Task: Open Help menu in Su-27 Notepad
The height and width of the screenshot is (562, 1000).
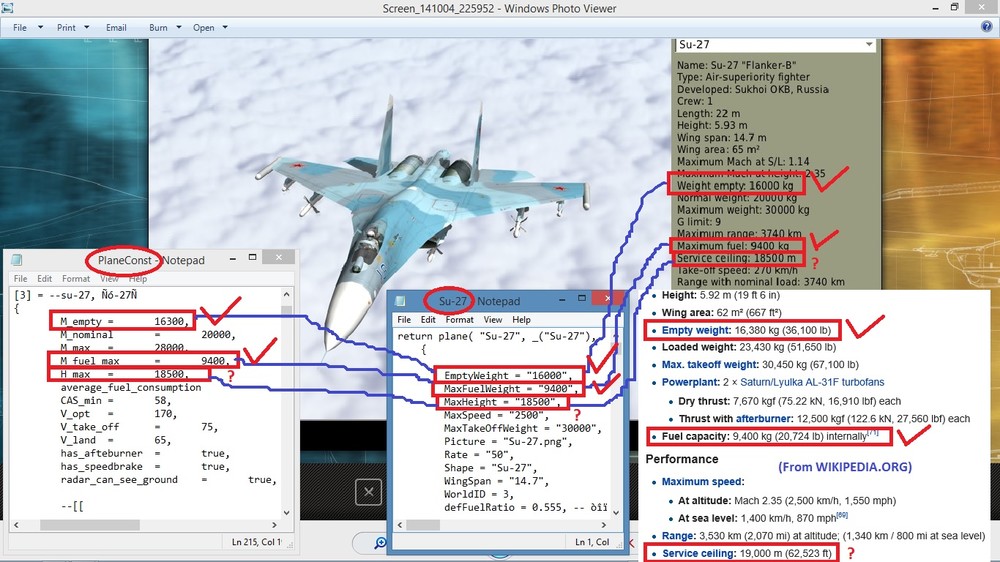Action: click(521, 320)
